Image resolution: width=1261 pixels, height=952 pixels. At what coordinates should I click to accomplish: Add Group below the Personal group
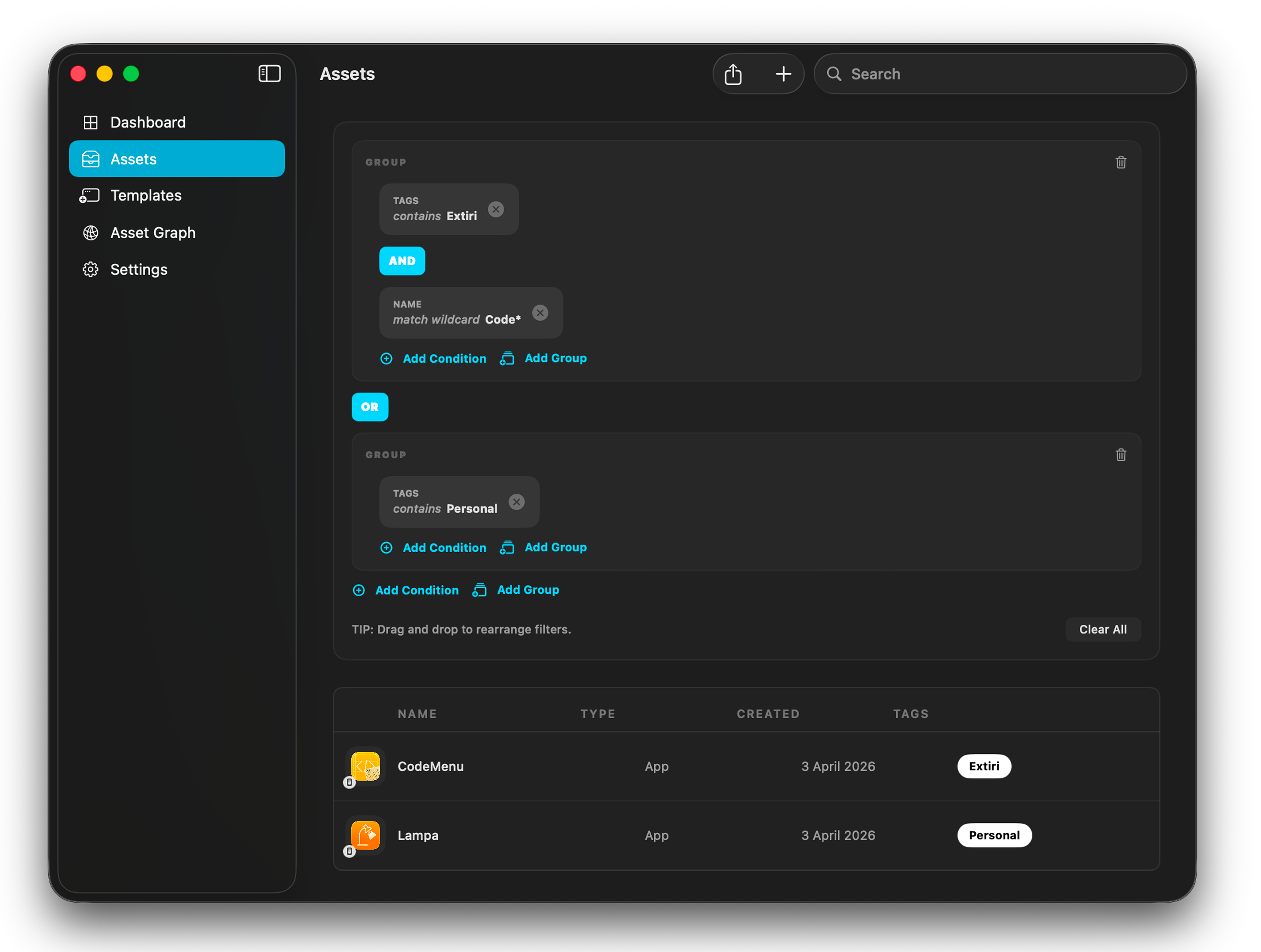527,589
